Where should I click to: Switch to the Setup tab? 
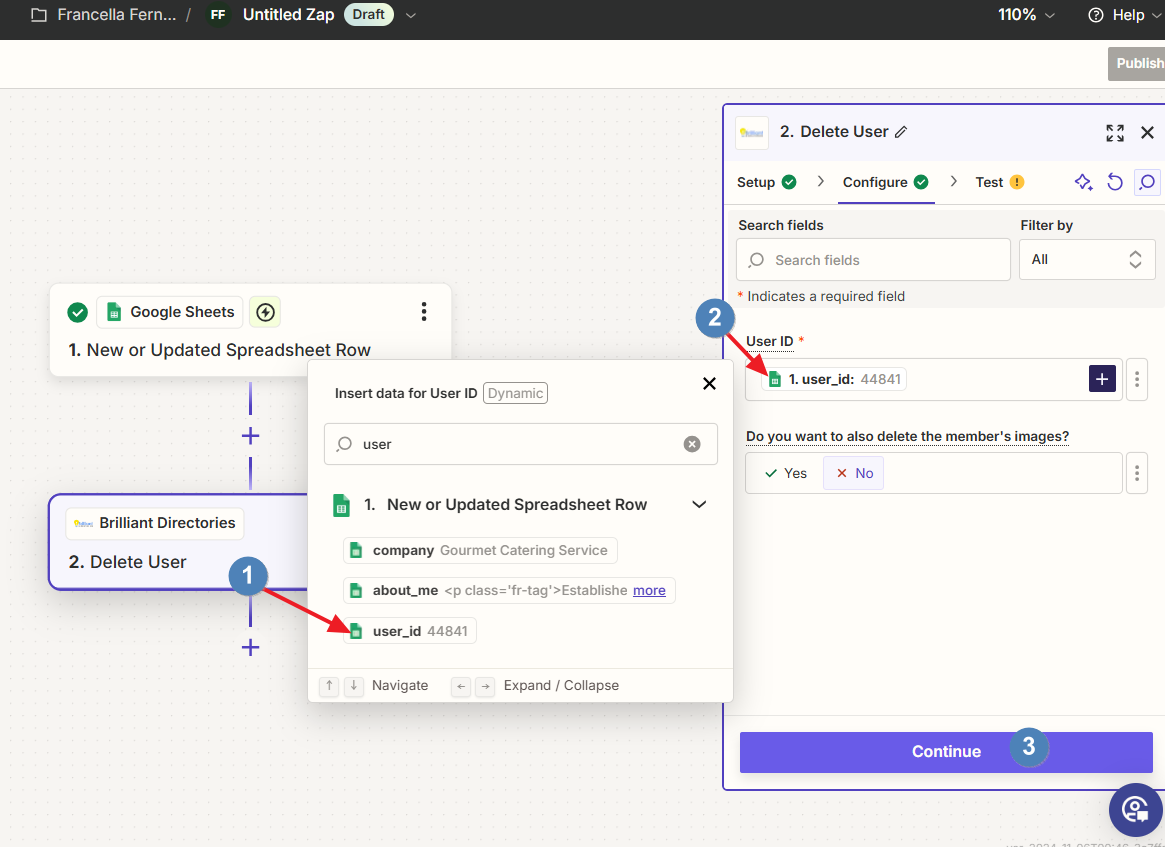(x=766, y=182)
